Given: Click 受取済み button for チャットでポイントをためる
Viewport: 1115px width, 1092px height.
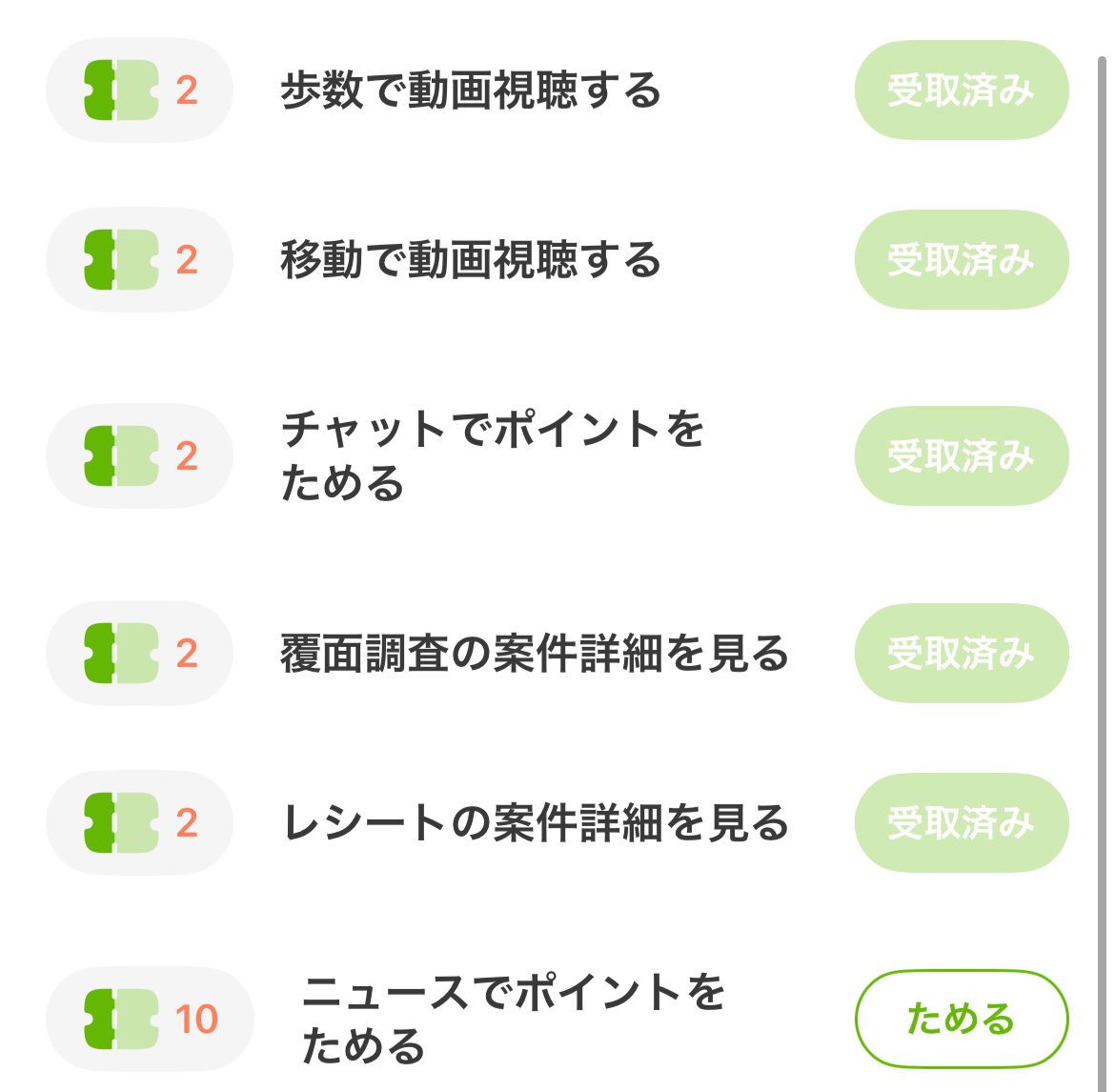Looking at the screenshot, I should coord(961,456).
